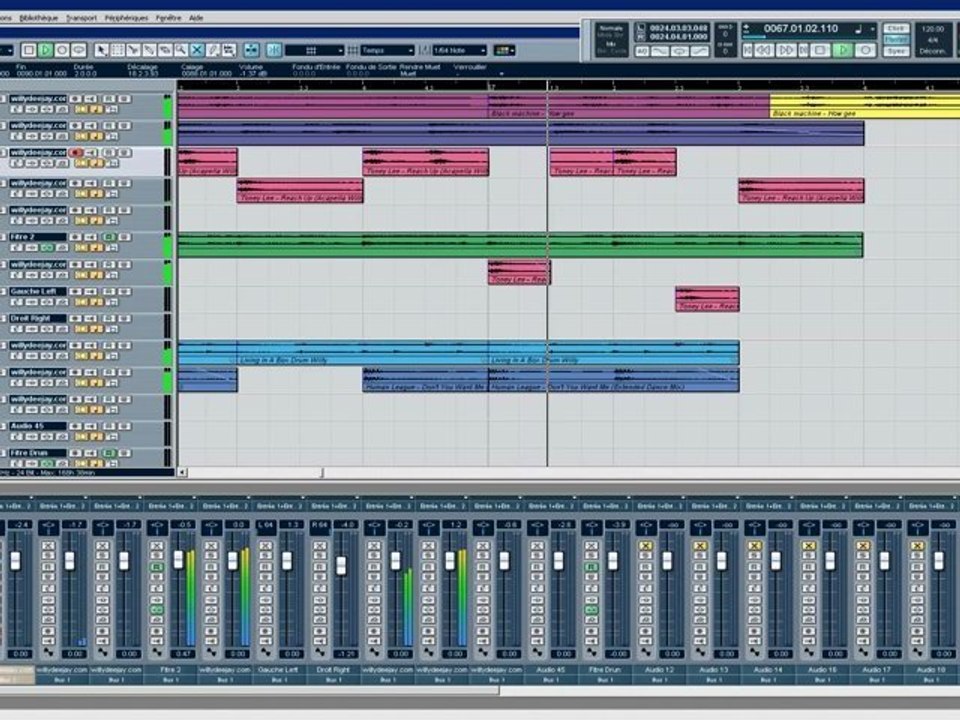Select the yellow Black machine - How gee clip
The image size is (960, 720).
click(864, 105)
